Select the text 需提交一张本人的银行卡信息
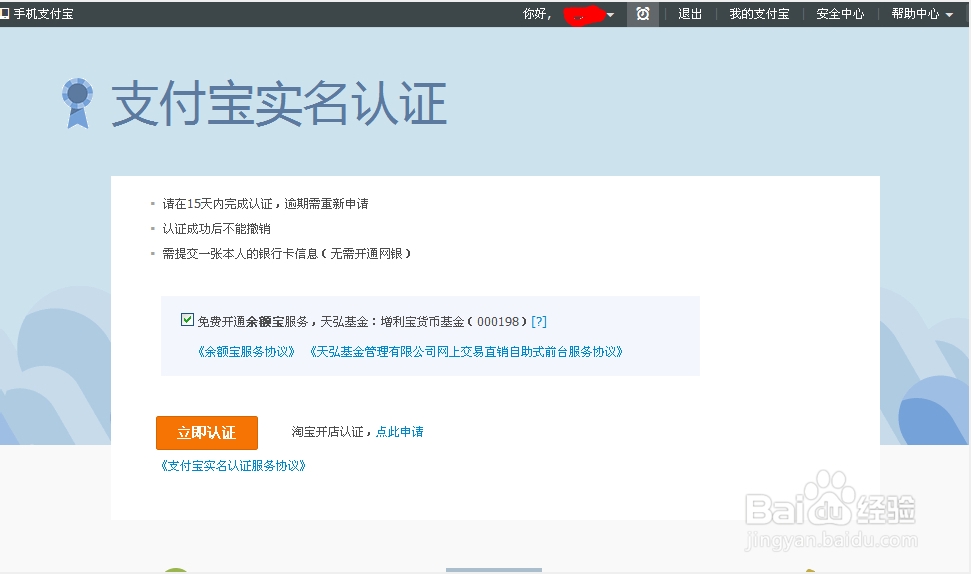 tap(240, 253)
